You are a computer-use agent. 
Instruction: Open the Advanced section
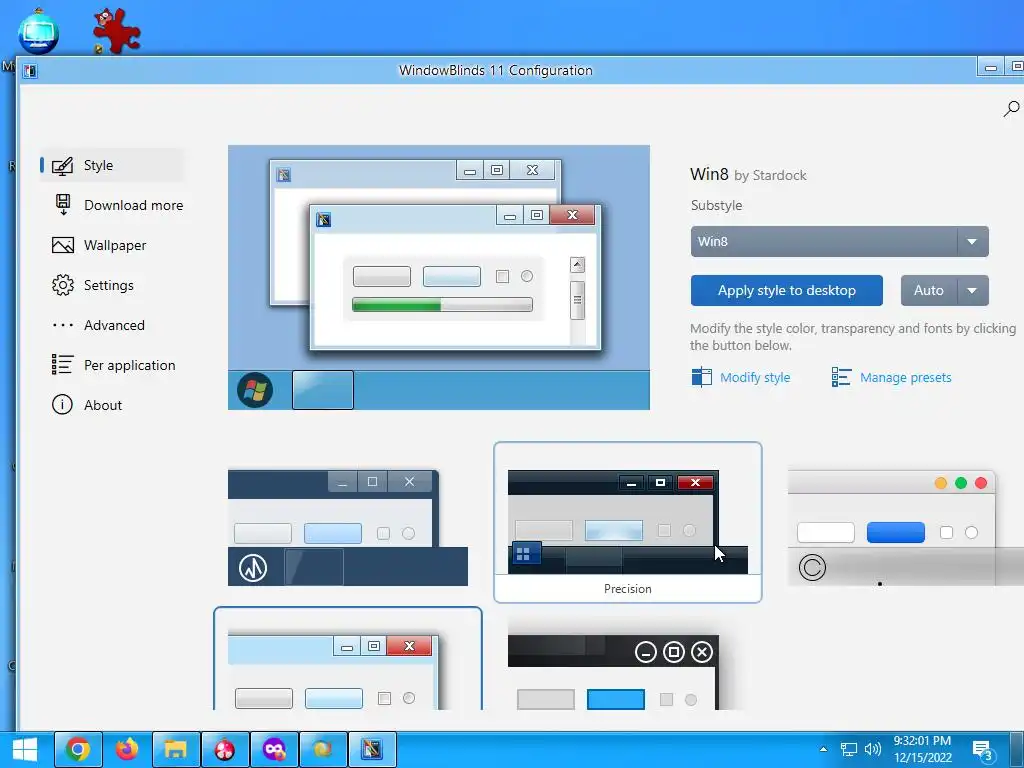tap(99, 325)
